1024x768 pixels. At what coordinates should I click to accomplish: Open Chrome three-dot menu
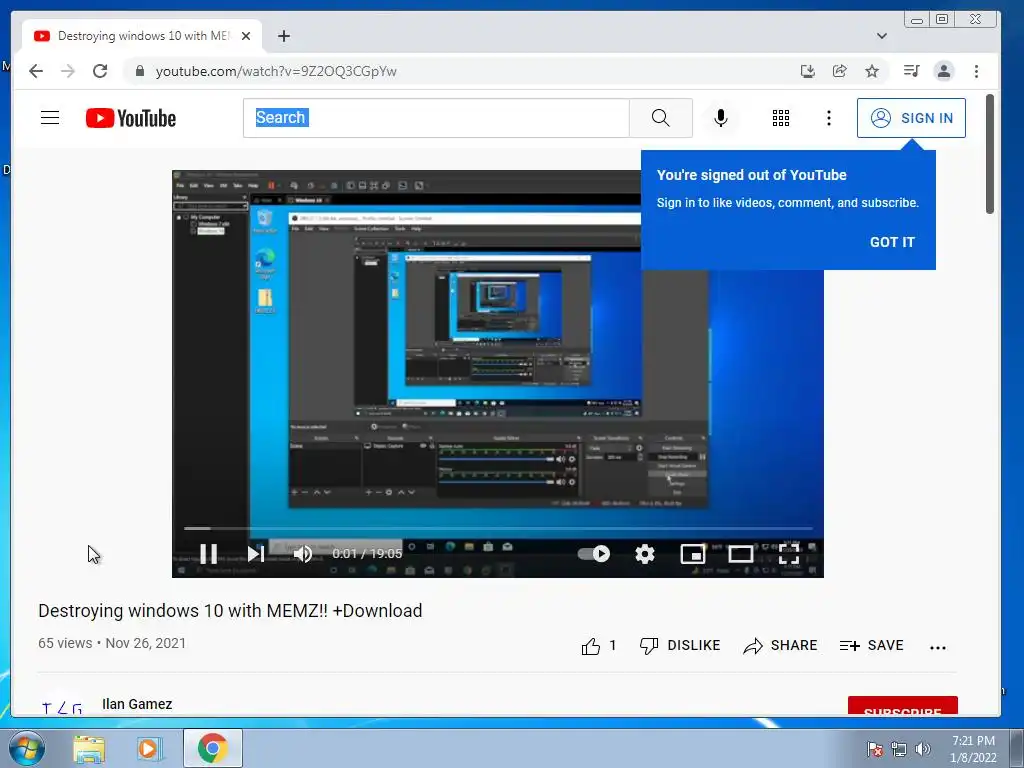pos(976,71)
